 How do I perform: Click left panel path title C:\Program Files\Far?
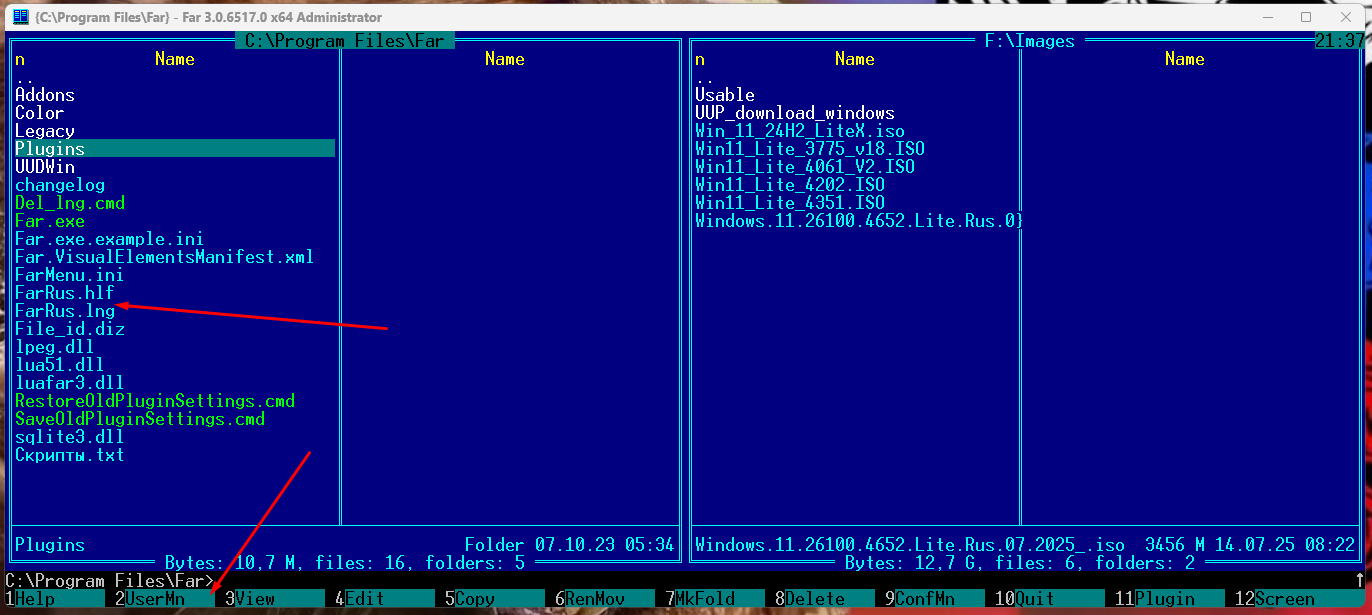pos(345,41)
